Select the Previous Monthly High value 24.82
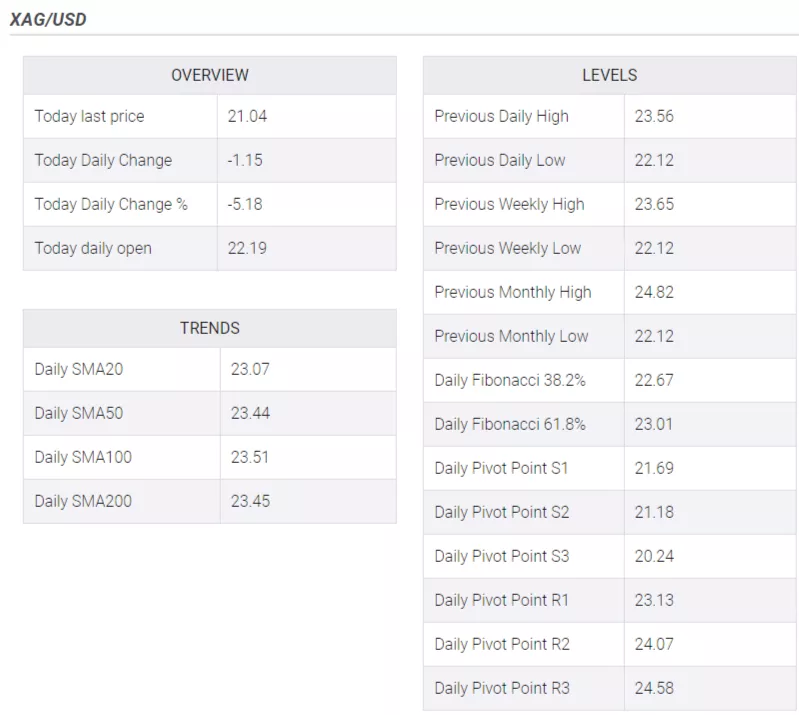This screenshot has height=715, width=799. coord(654,292)
